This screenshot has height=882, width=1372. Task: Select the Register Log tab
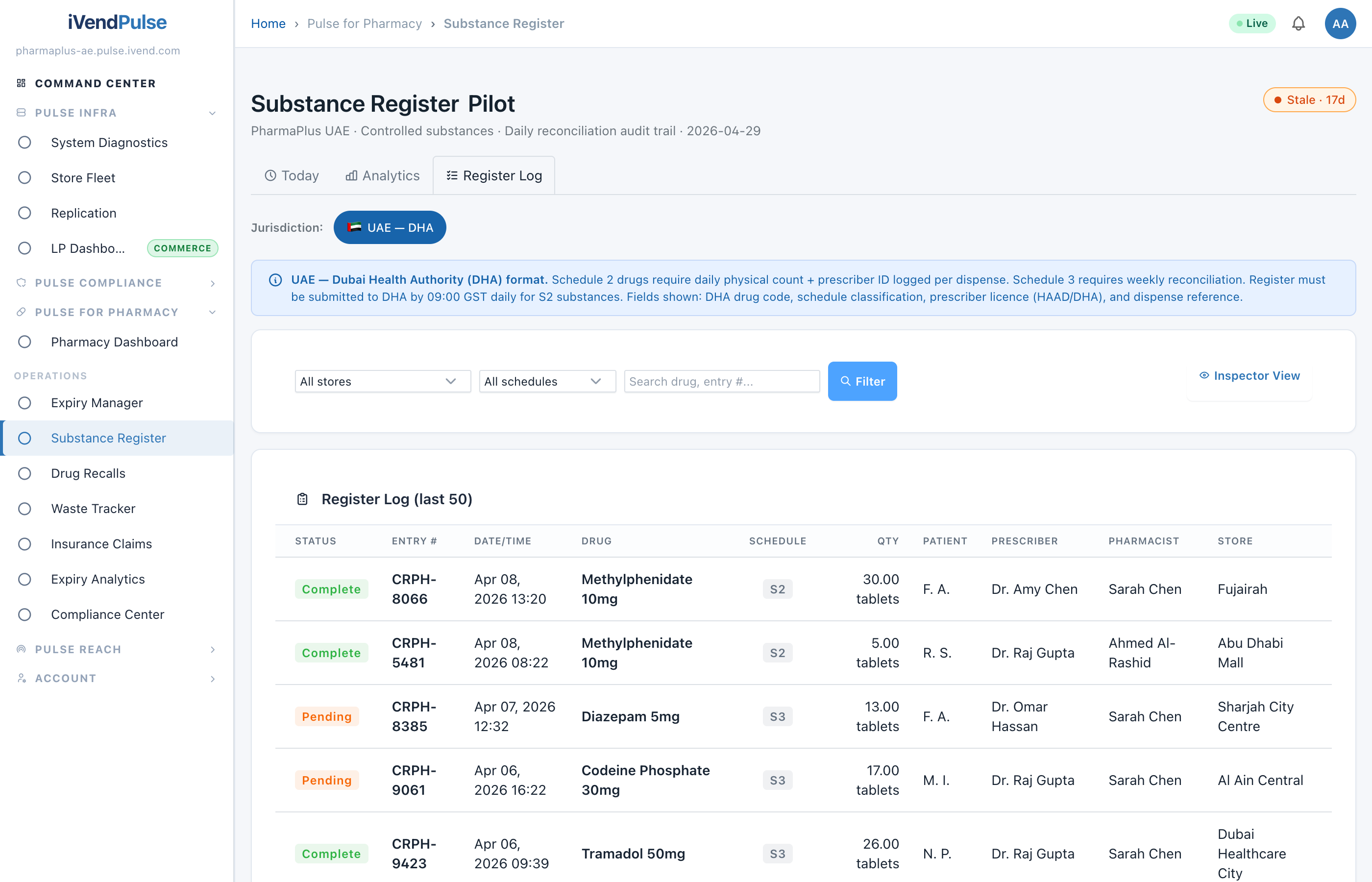[493, 175]
